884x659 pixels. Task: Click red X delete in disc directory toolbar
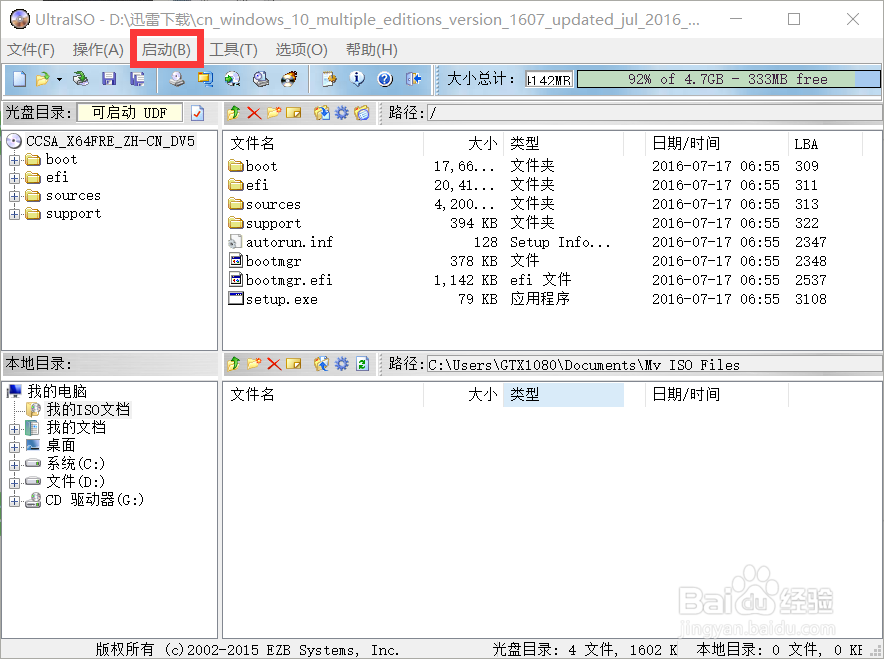pyautogui.click(x=254, y=113)
